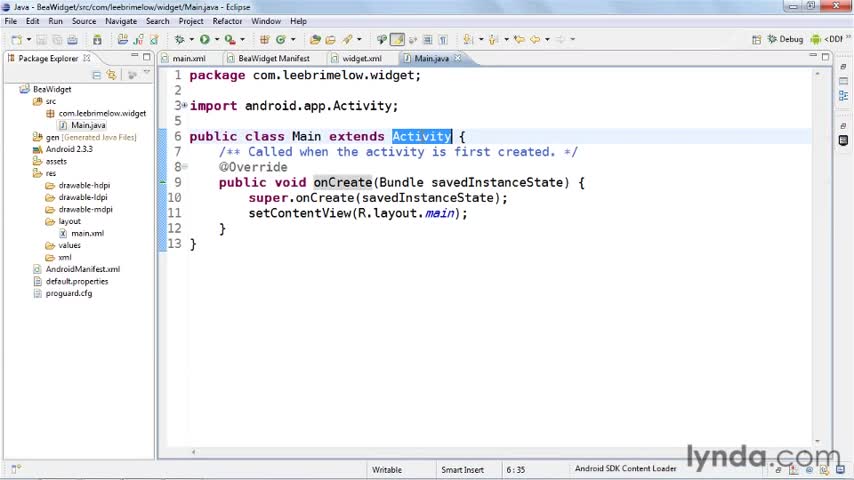
Task: Click the Run External Tools icon
Action: pyautogui.click(x=230, y=40)
